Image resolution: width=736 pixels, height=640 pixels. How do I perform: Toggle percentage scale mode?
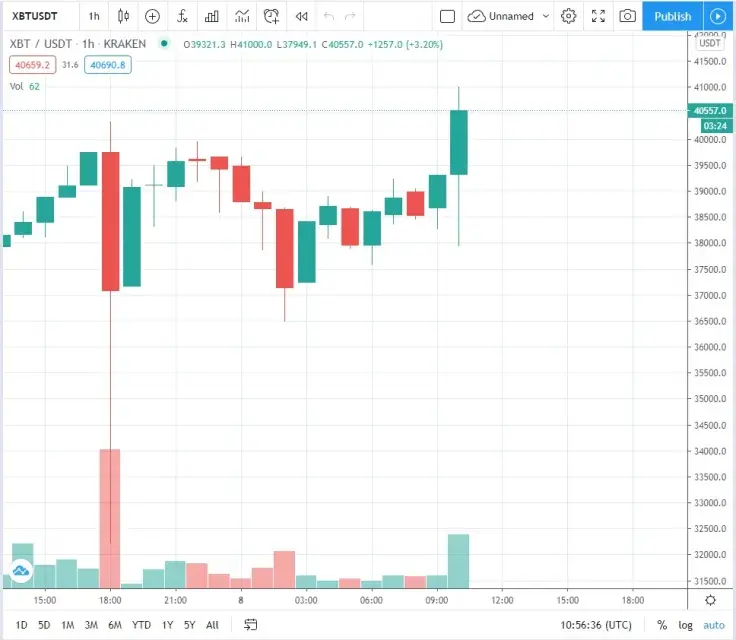[x=662, y=625]
